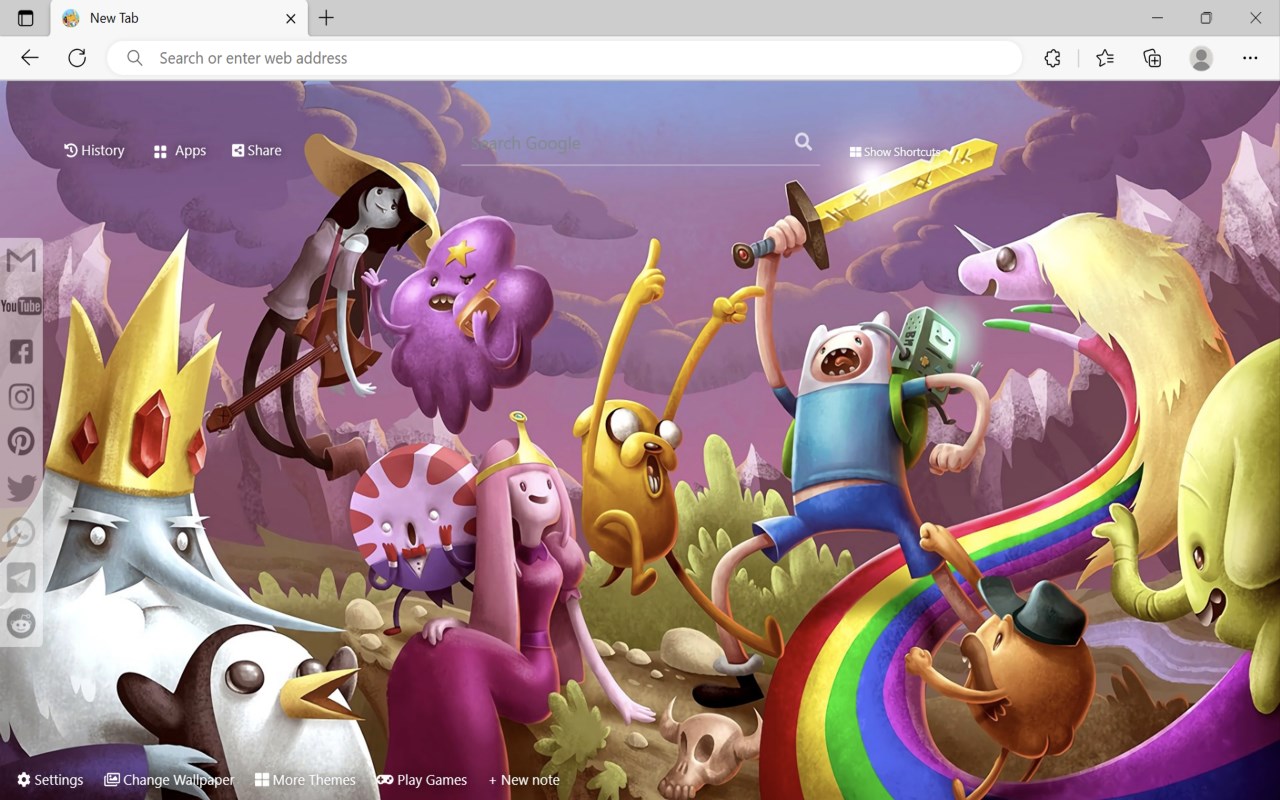Toggle Show Shortcuts
This screenshot has width=1280, height=800.
(895, 152)
